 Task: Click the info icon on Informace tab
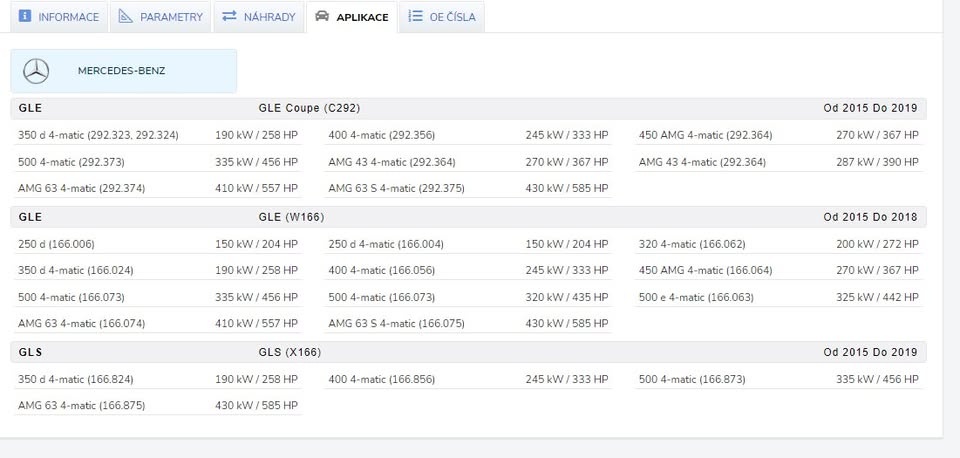25,17
